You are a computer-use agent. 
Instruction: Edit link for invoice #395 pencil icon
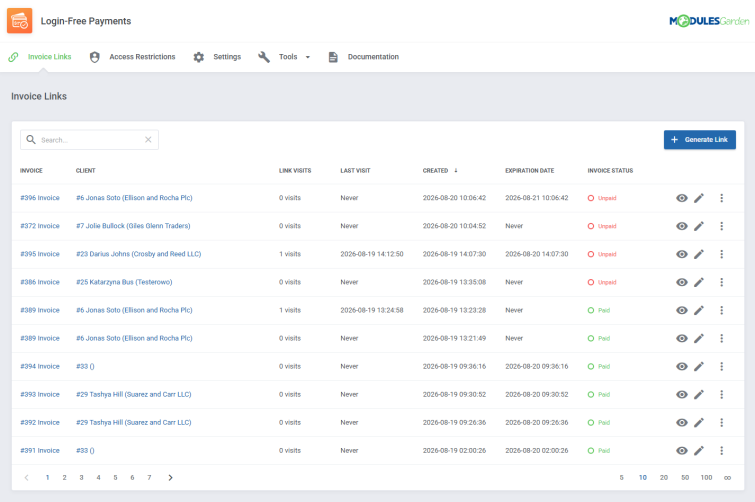(x=699, y=254)
